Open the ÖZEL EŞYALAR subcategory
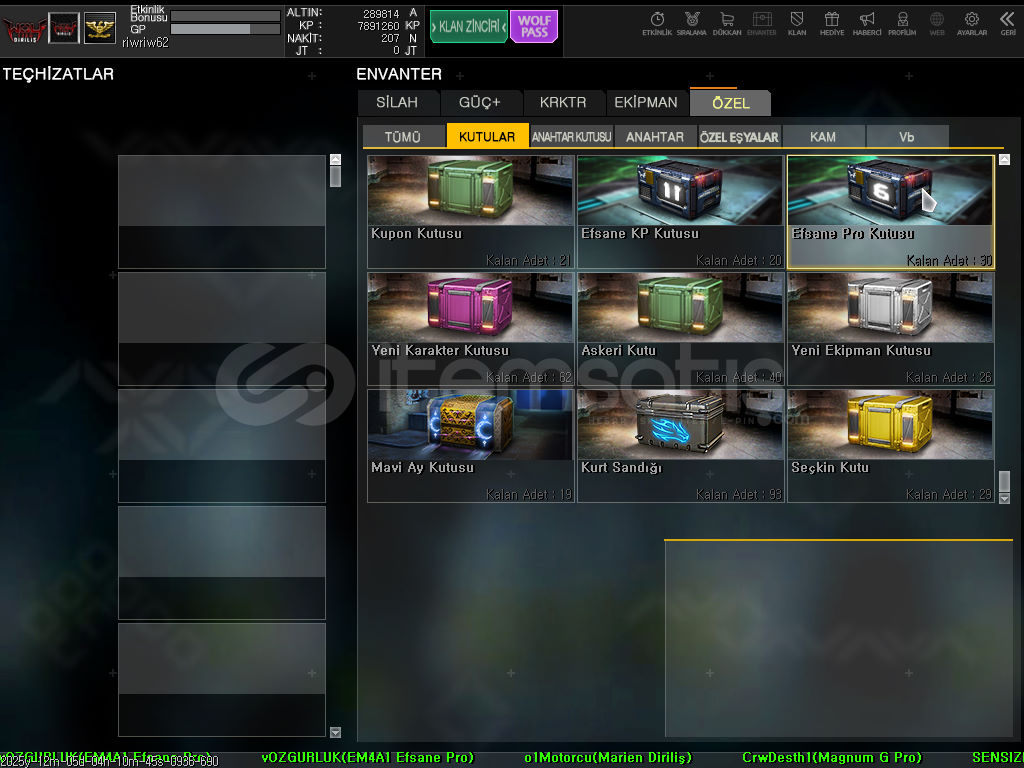 739,136
